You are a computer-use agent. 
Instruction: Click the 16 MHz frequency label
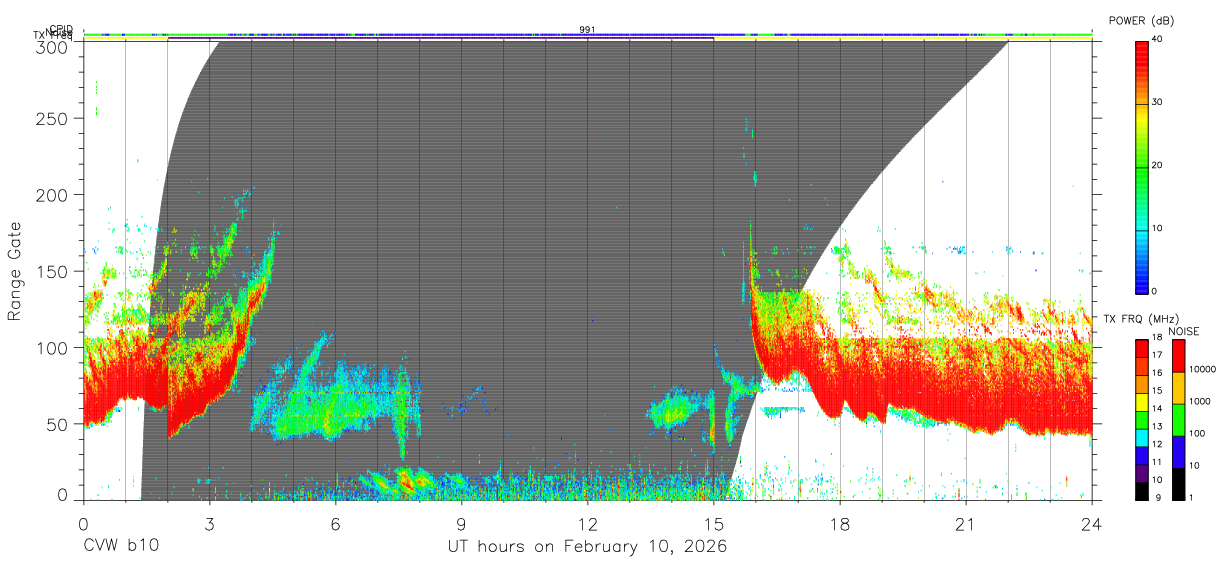1157,373
